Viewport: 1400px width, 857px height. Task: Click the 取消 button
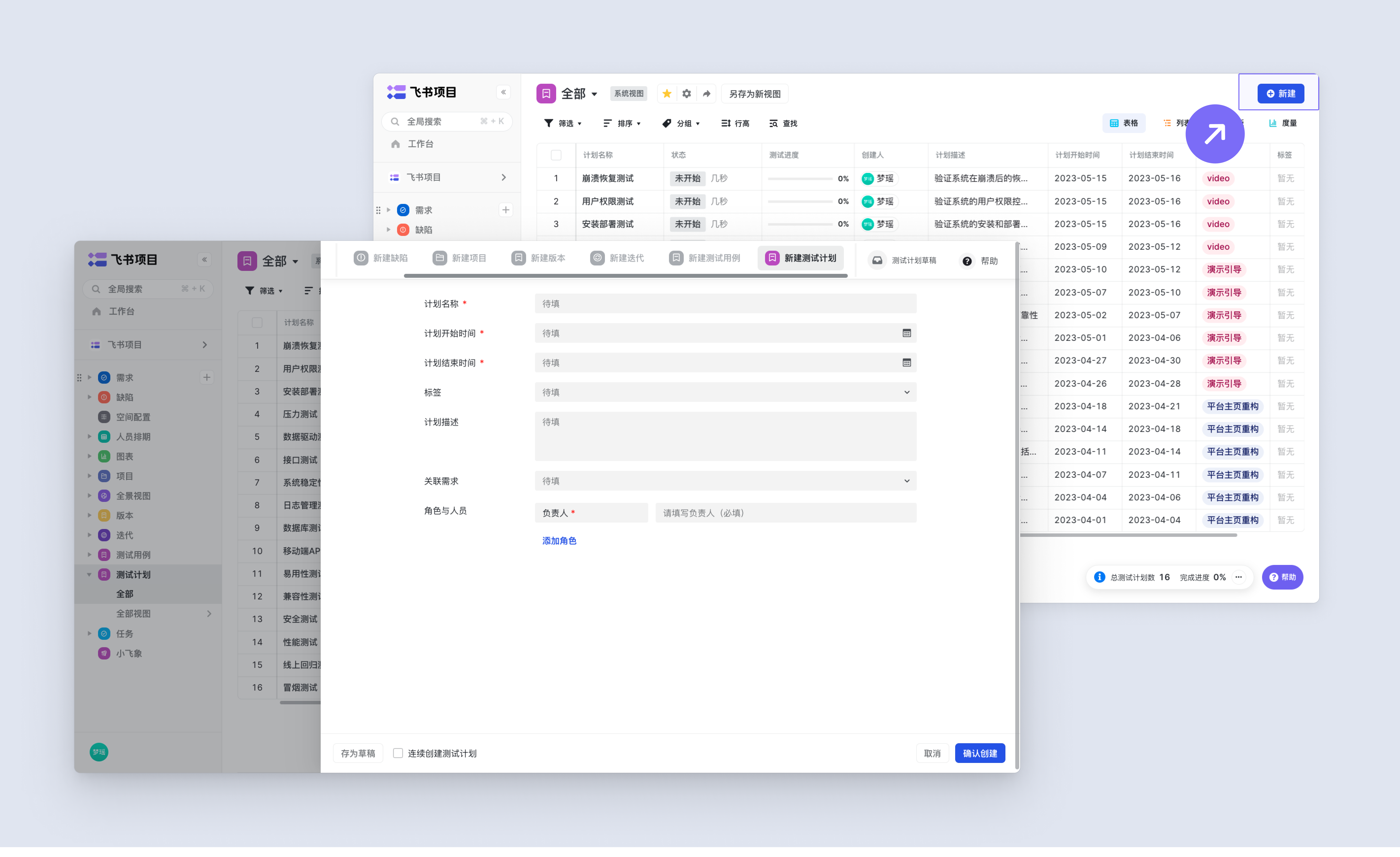(x=932, y=753)
